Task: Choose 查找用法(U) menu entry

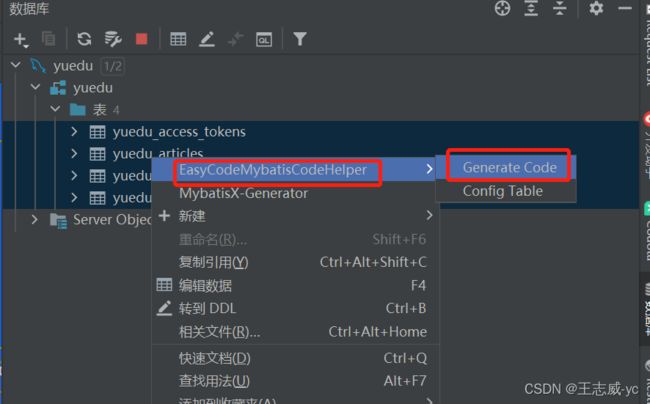Action: coord(294,381)
